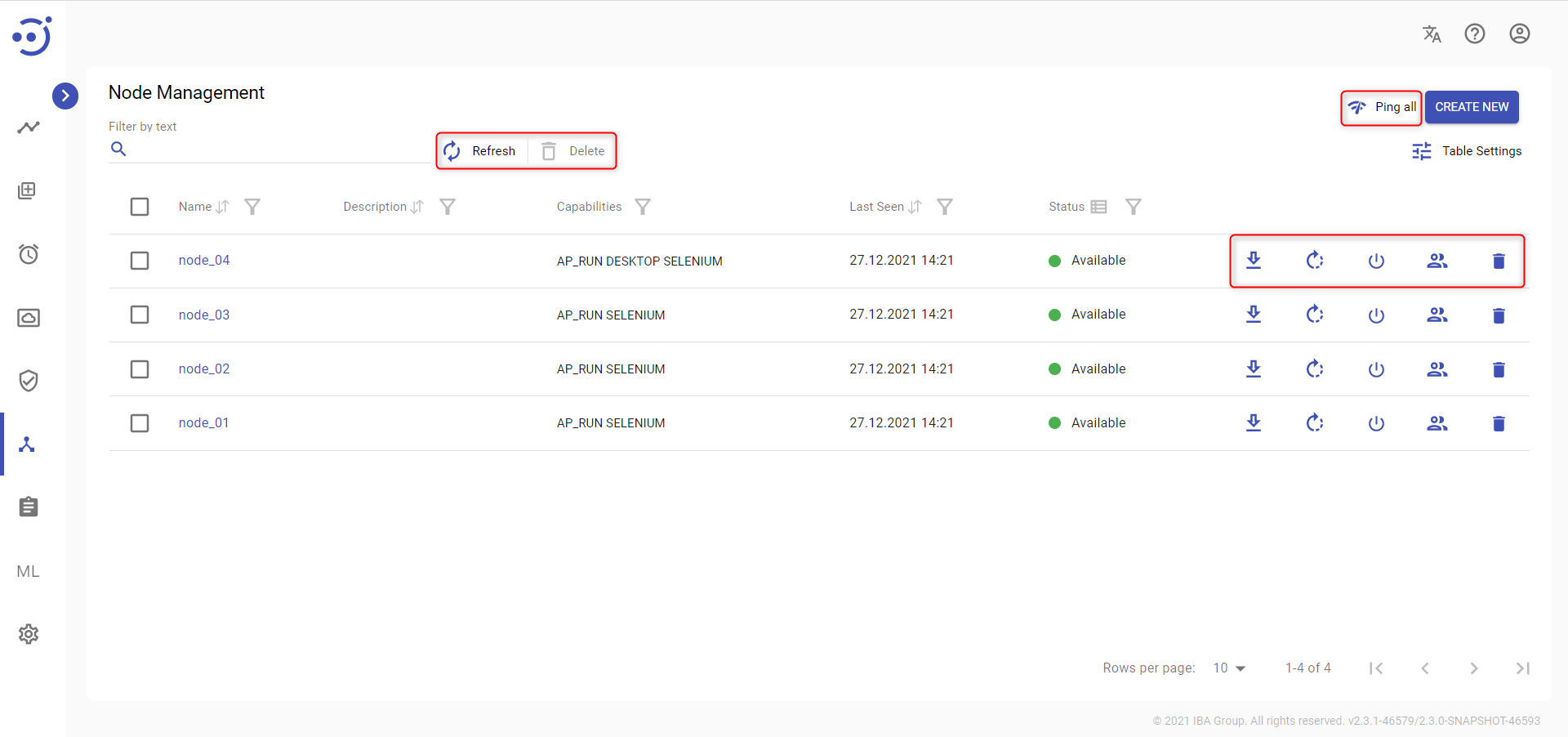This screenshot has height=737, width=1568.
Task: Open the Description column filter
Action: tap(448, 207)
